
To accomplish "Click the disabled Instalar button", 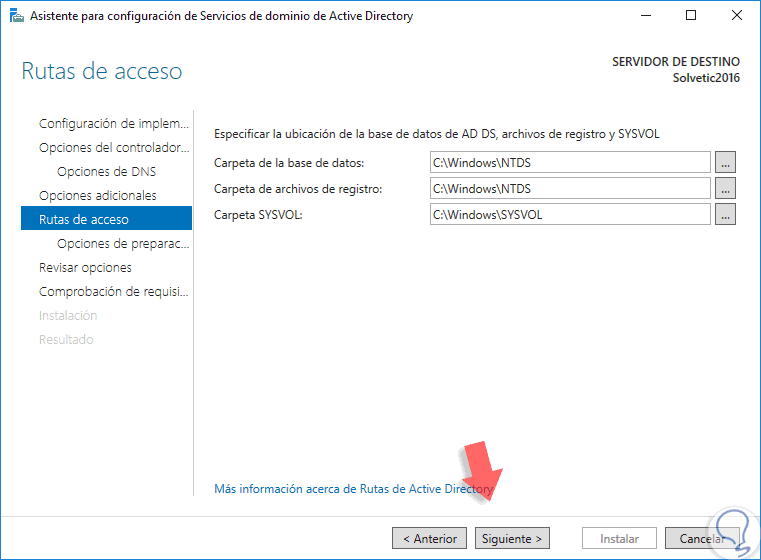I will click(619, 538).
